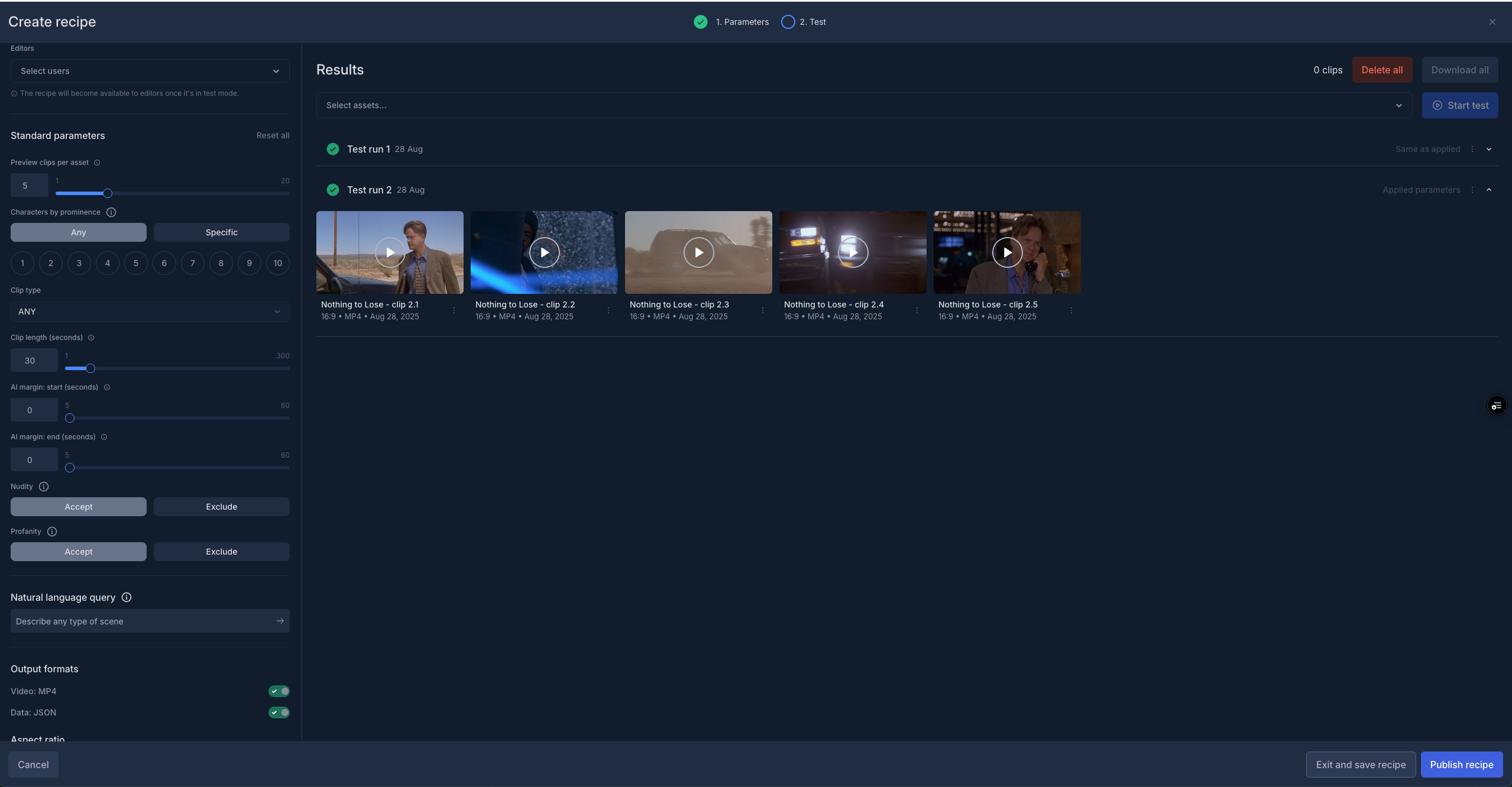Focus the Describe any type of scene field
Image resolution: width=1512 pixels, height=787 pixels.
[x=150, y=621]
